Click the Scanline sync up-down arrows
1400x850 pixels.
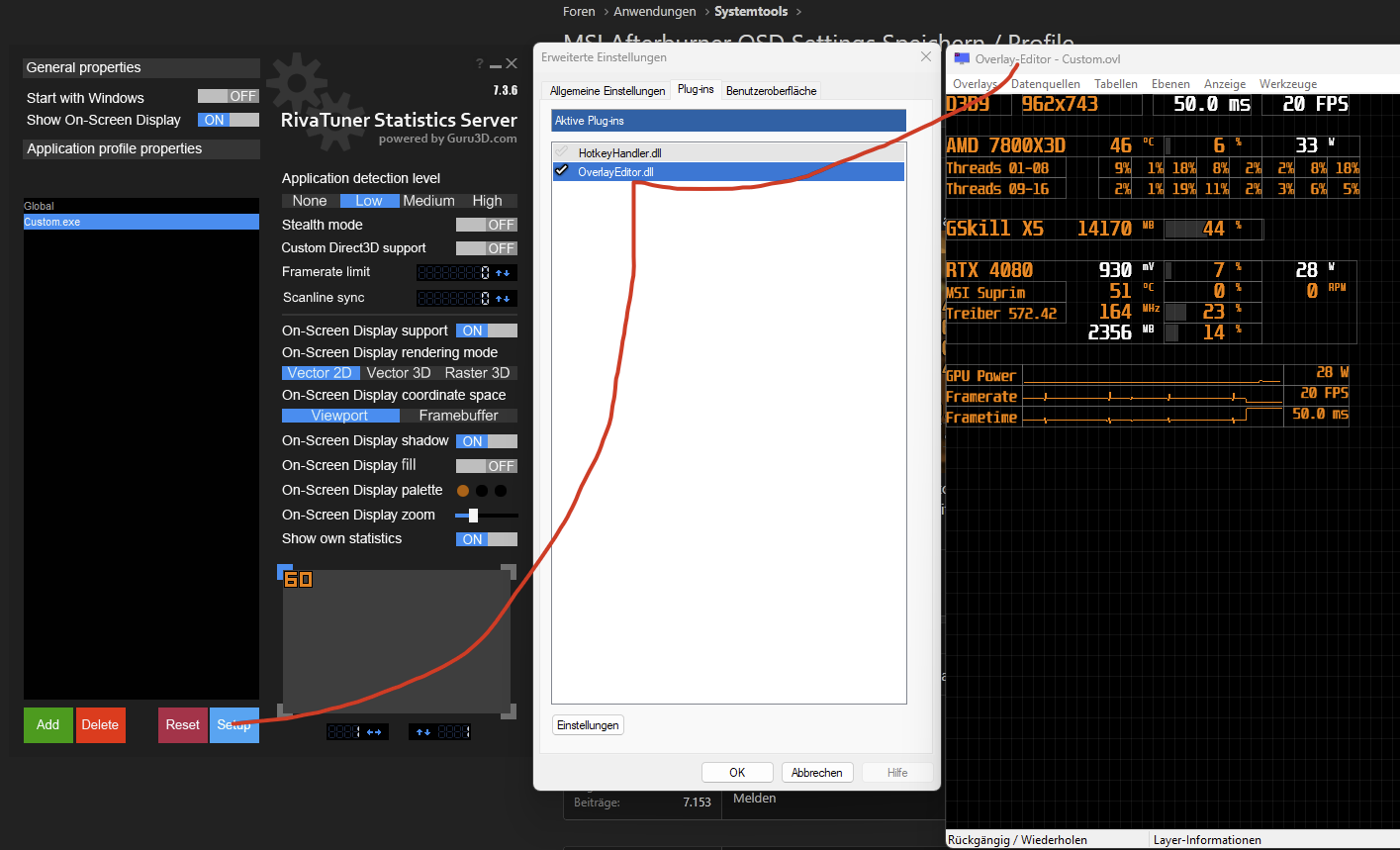click(x=504, y=298)
